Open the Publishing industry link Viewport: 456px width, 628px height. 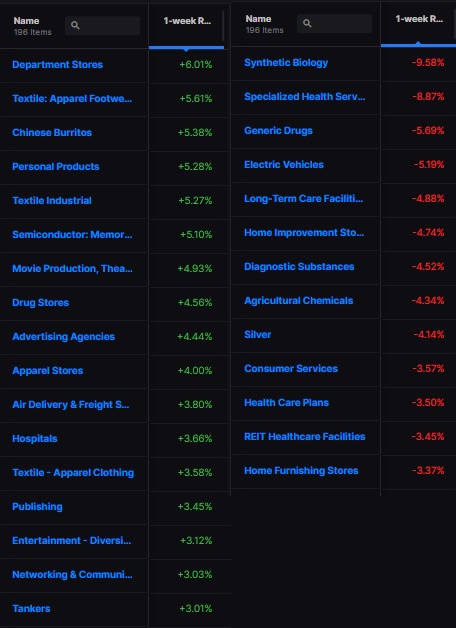37,507
